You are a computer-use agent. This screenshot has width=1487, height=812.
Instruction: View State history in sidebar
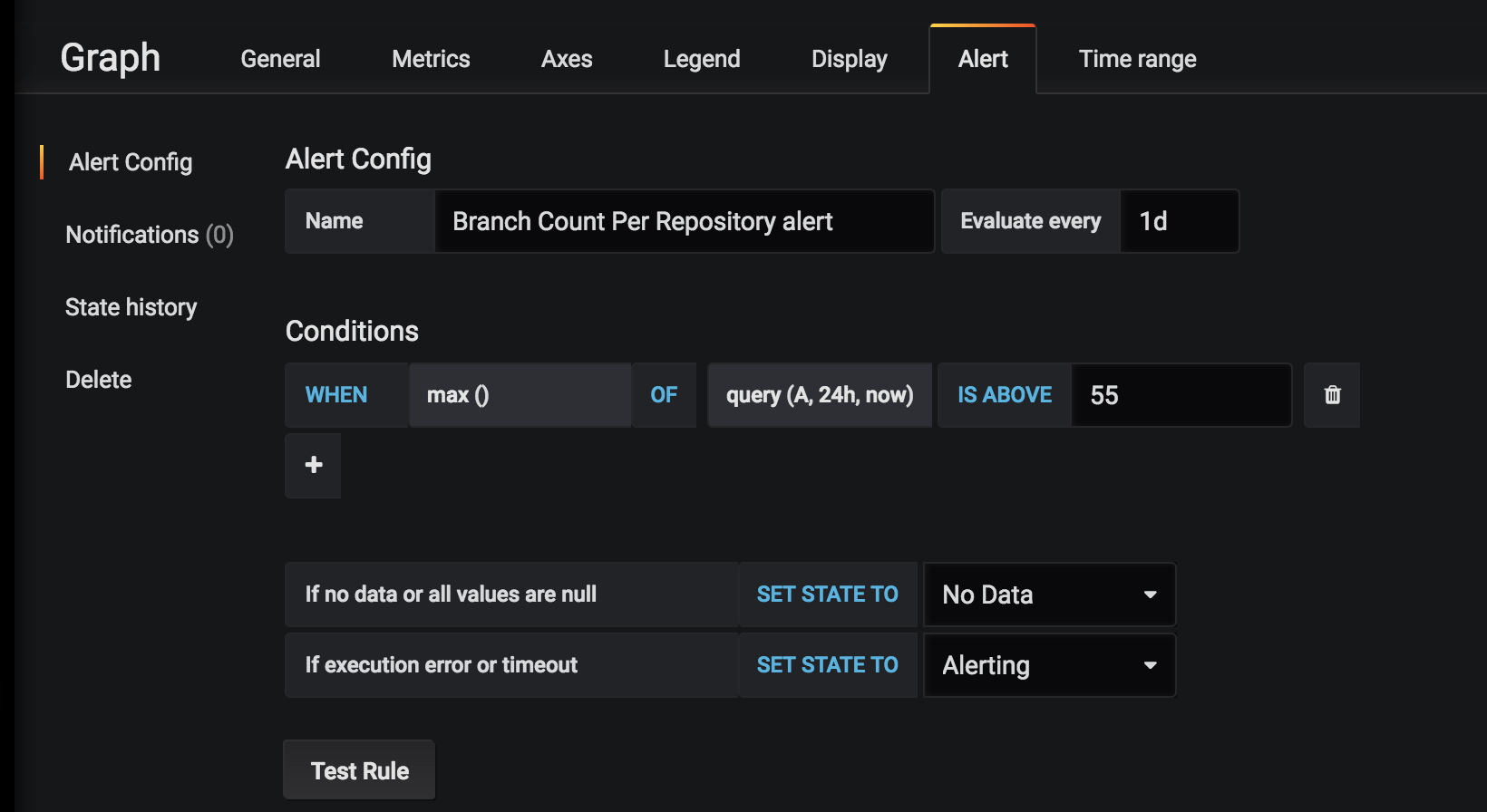coord(131,307)
